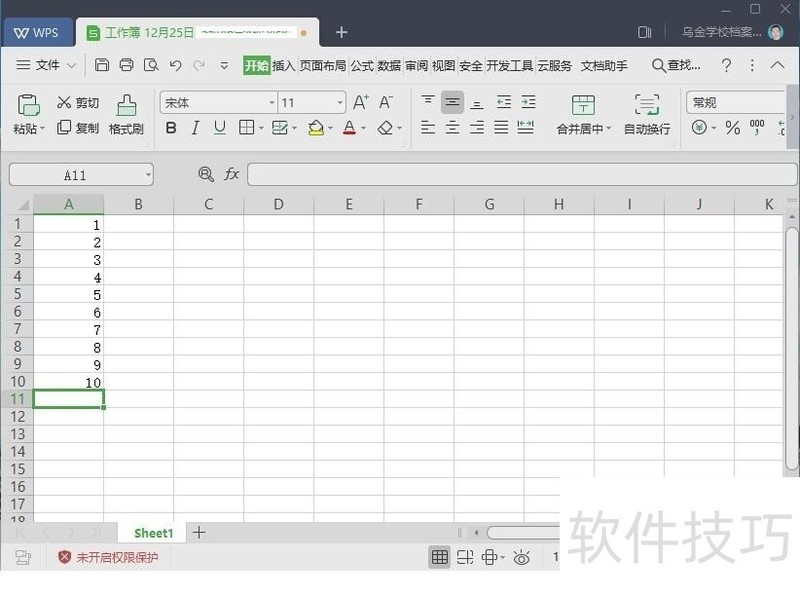Apply bold formatting to the selection
The height and width of the screenshot is (597, 800).
tap(170, 128)
